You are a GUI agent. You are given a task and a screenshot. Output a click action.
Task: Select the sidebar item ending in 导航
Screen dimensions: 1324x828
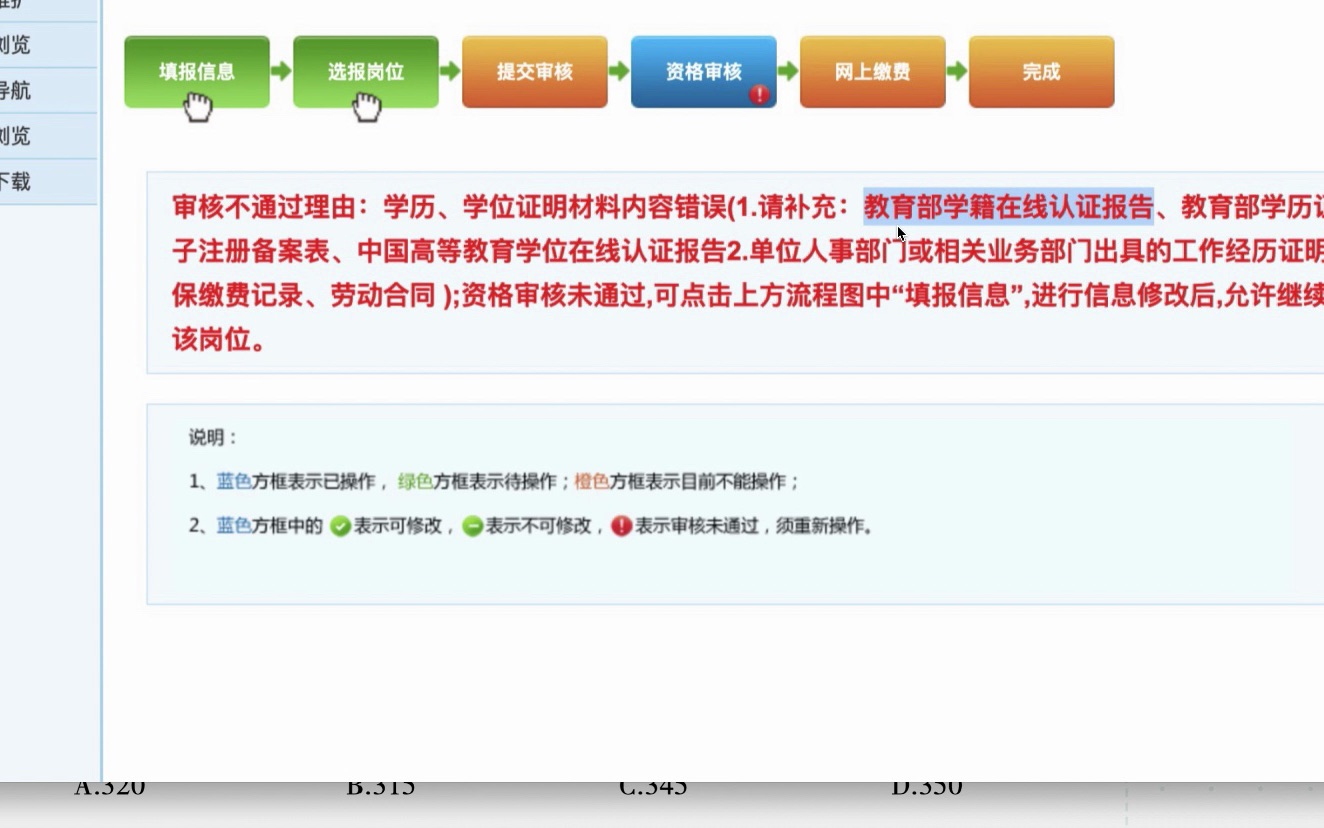coord(48,91)
